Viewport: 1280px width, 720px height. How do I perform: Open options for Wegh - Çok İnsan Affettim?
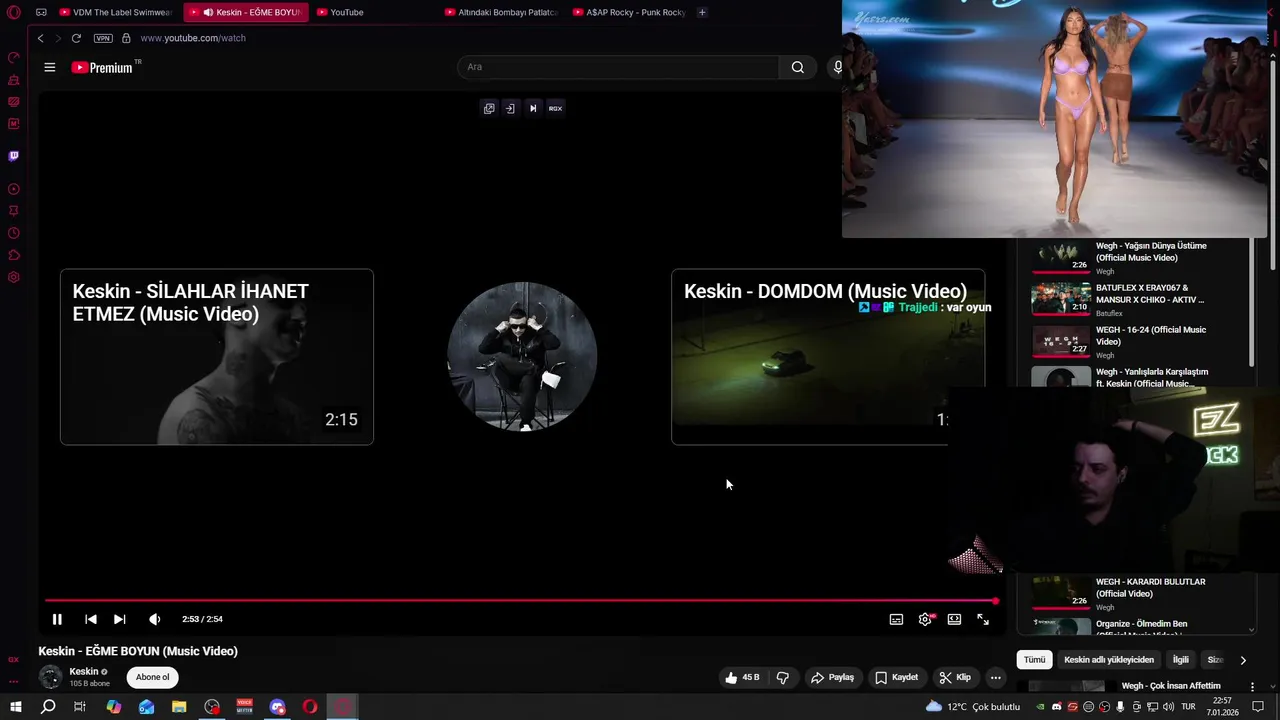coord(1252,686)
